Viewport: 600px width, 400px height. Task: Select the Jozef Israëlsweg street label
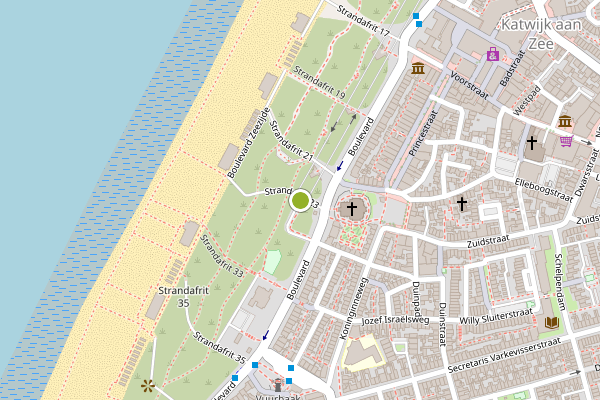pyautogui.click(x=395, y=320)
